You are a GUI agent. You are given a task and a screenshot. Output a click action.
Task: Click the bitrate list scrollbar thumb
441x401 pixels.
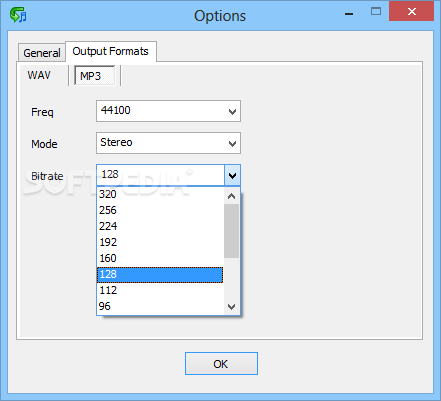232,231
